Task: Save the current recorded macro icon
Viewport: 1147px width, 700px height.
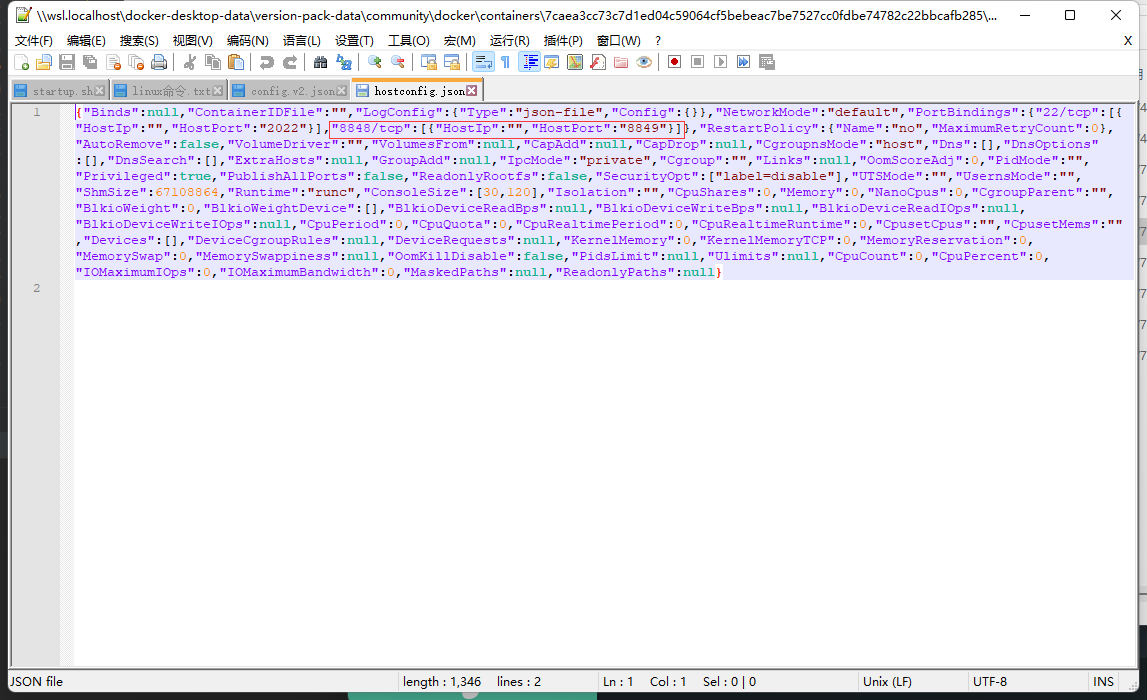Action: click(x=767, y=62)
